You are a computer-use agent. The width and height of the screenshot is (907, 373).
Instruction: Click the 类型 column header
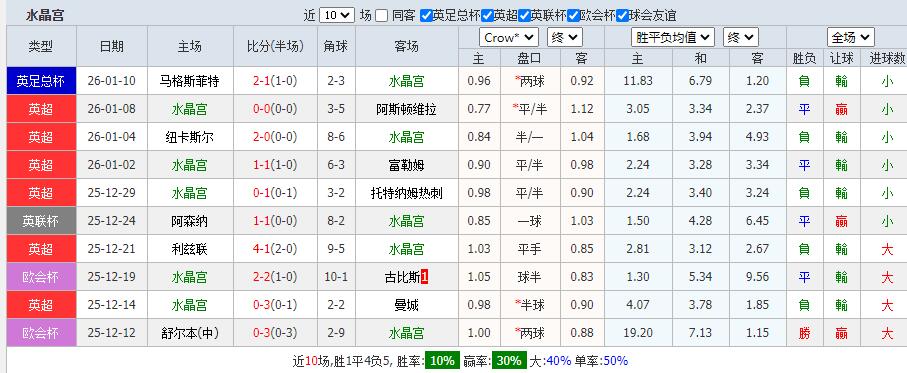41,46
